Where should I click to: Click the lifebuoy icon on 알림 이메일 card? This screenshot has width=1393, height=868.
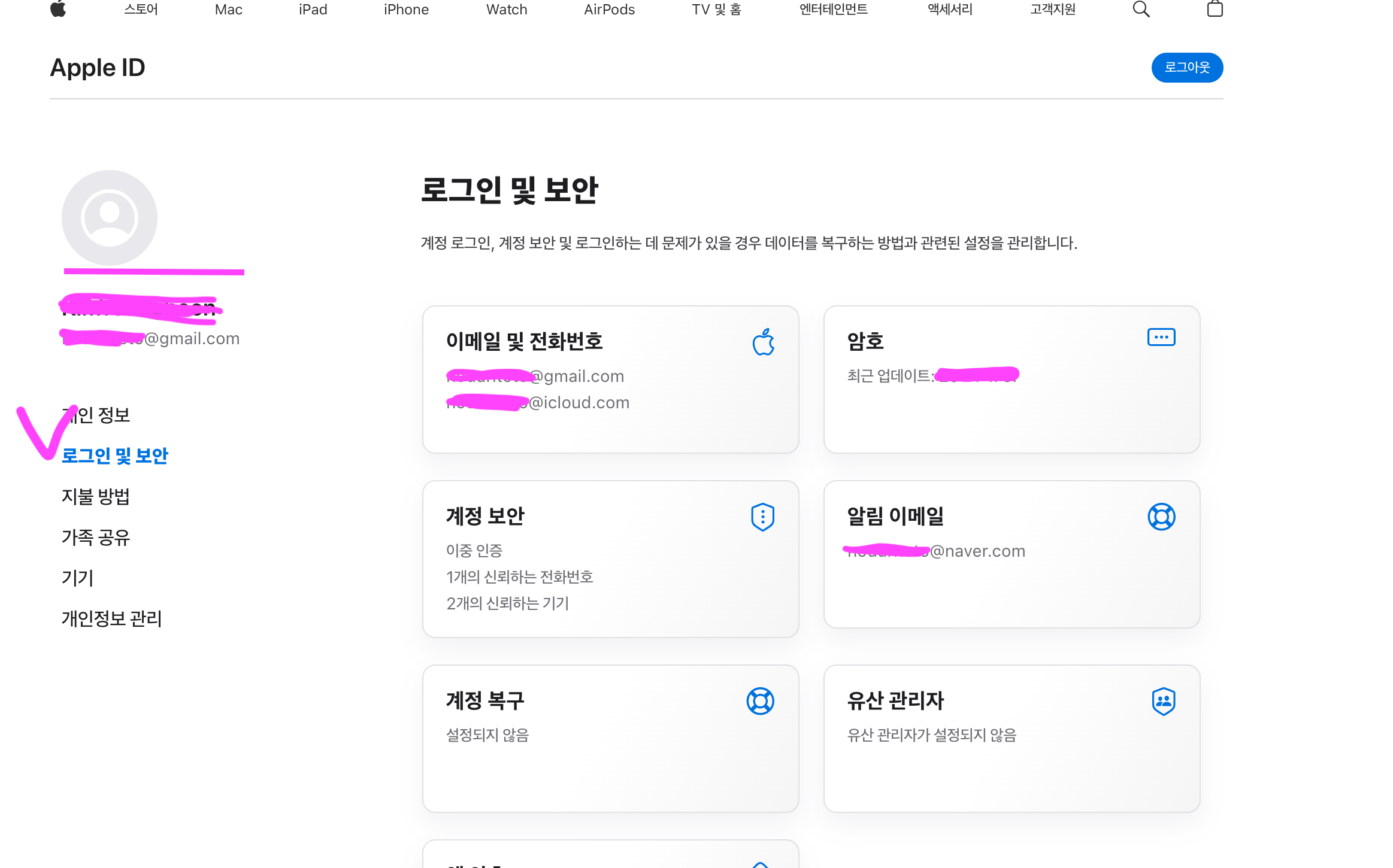[1161, 517]
